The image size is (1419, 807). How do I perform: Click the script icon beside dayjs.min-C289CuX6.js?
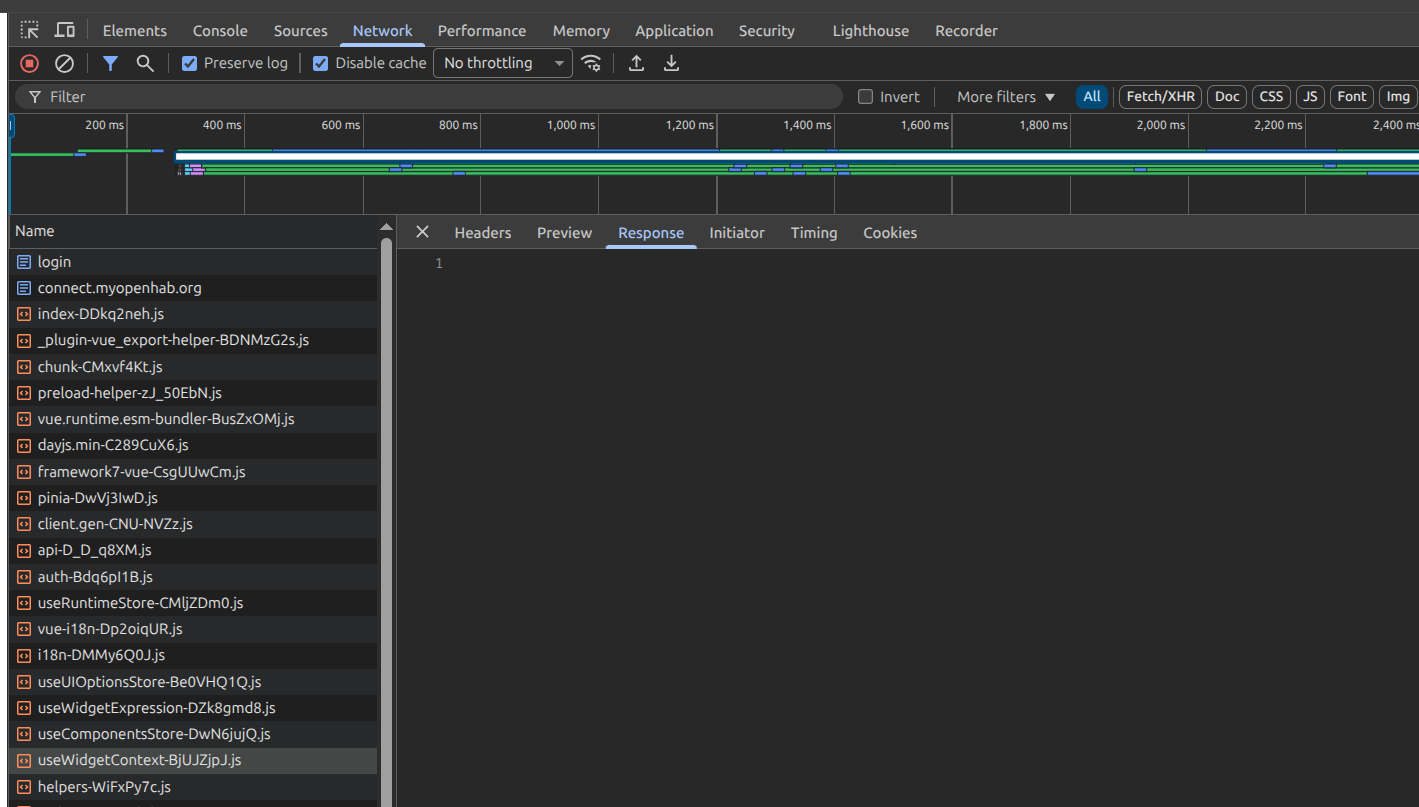pos(24,445)
